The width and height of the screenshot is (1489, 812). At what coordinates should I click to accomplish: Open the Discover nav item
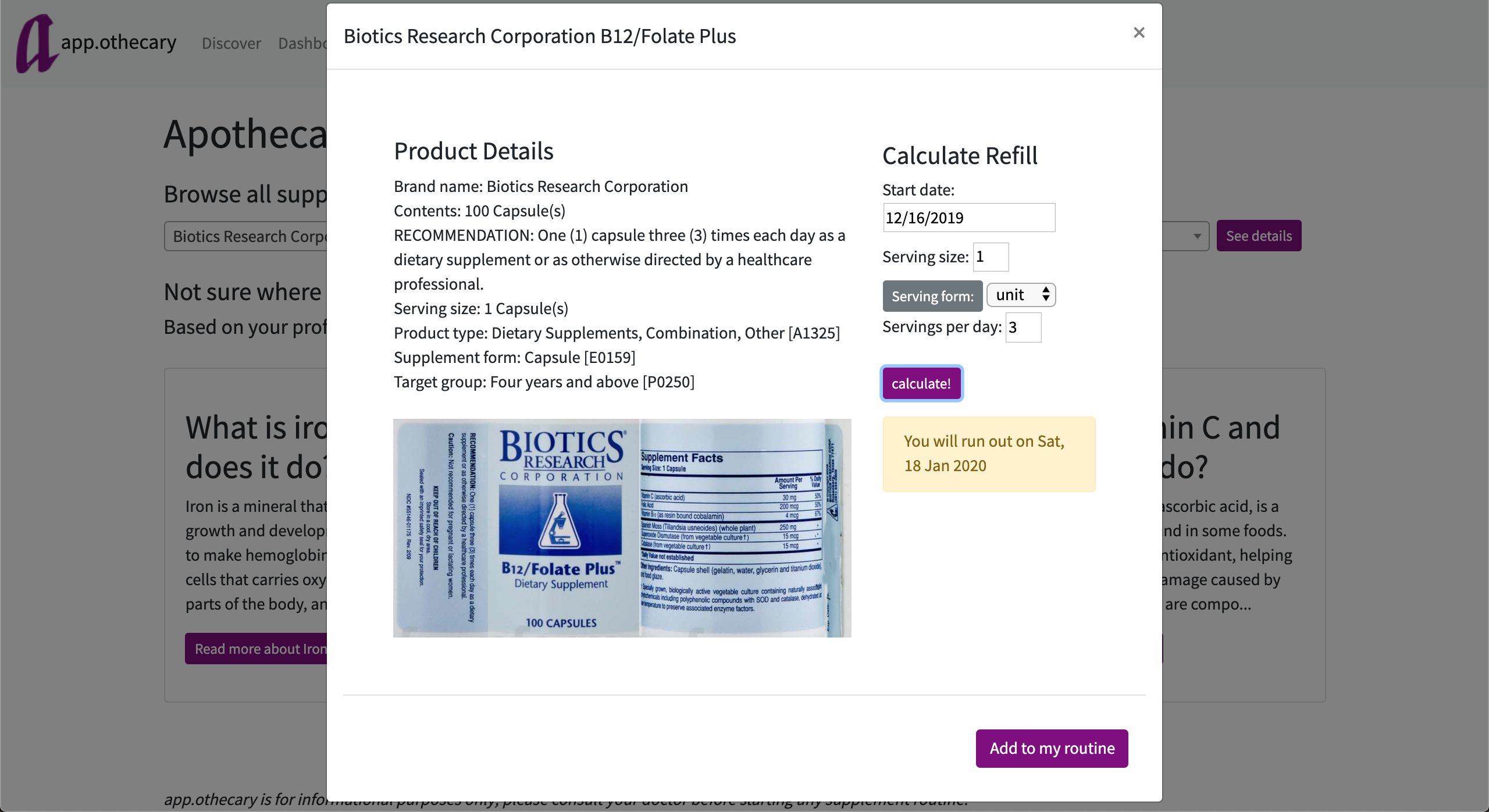tap(231, 43)
